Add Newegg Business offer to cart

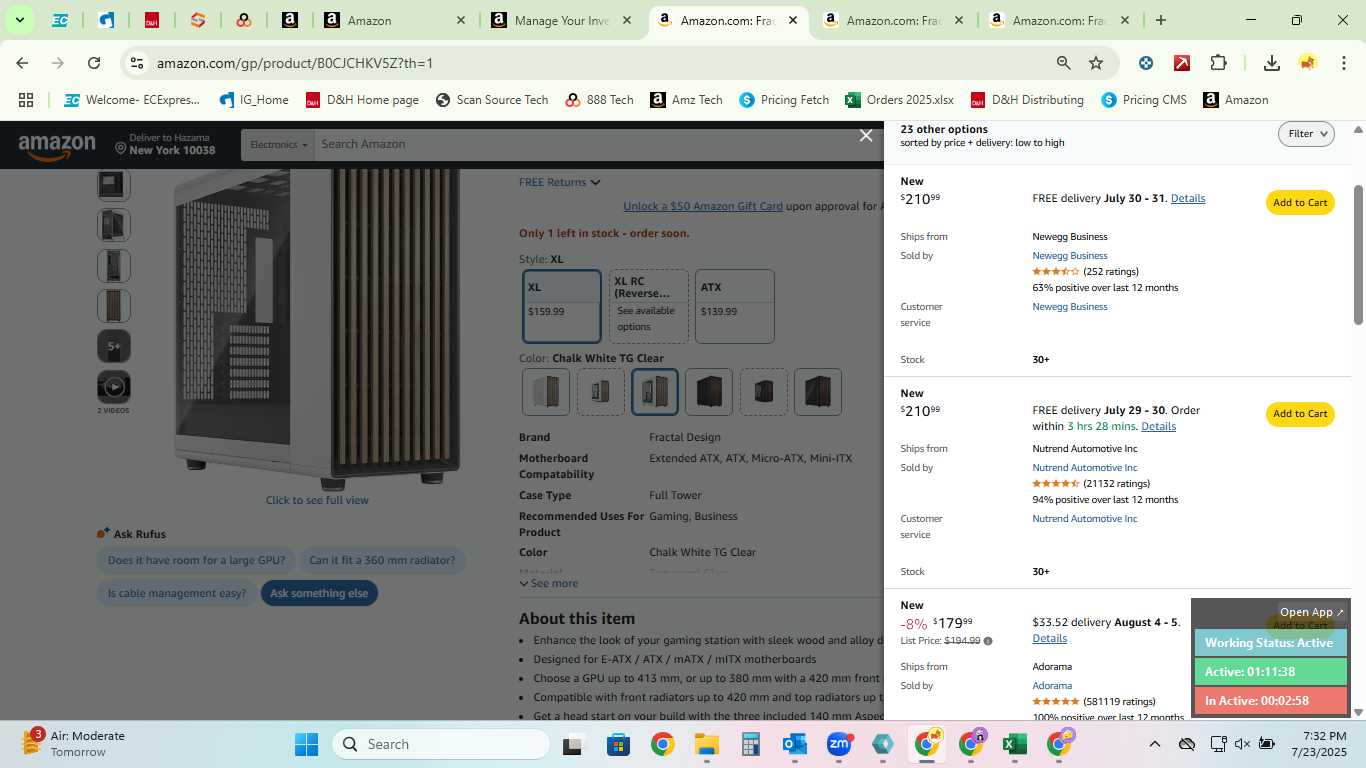pos(1300,202)
